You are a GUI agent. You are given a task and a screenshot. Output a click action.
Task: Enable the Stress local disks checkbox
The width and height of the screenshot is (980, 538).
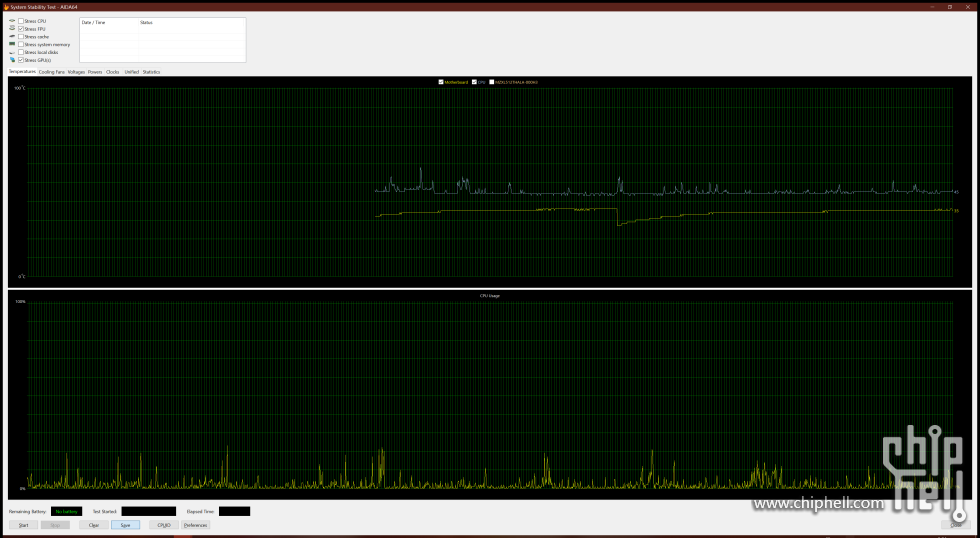pos(21,52)
